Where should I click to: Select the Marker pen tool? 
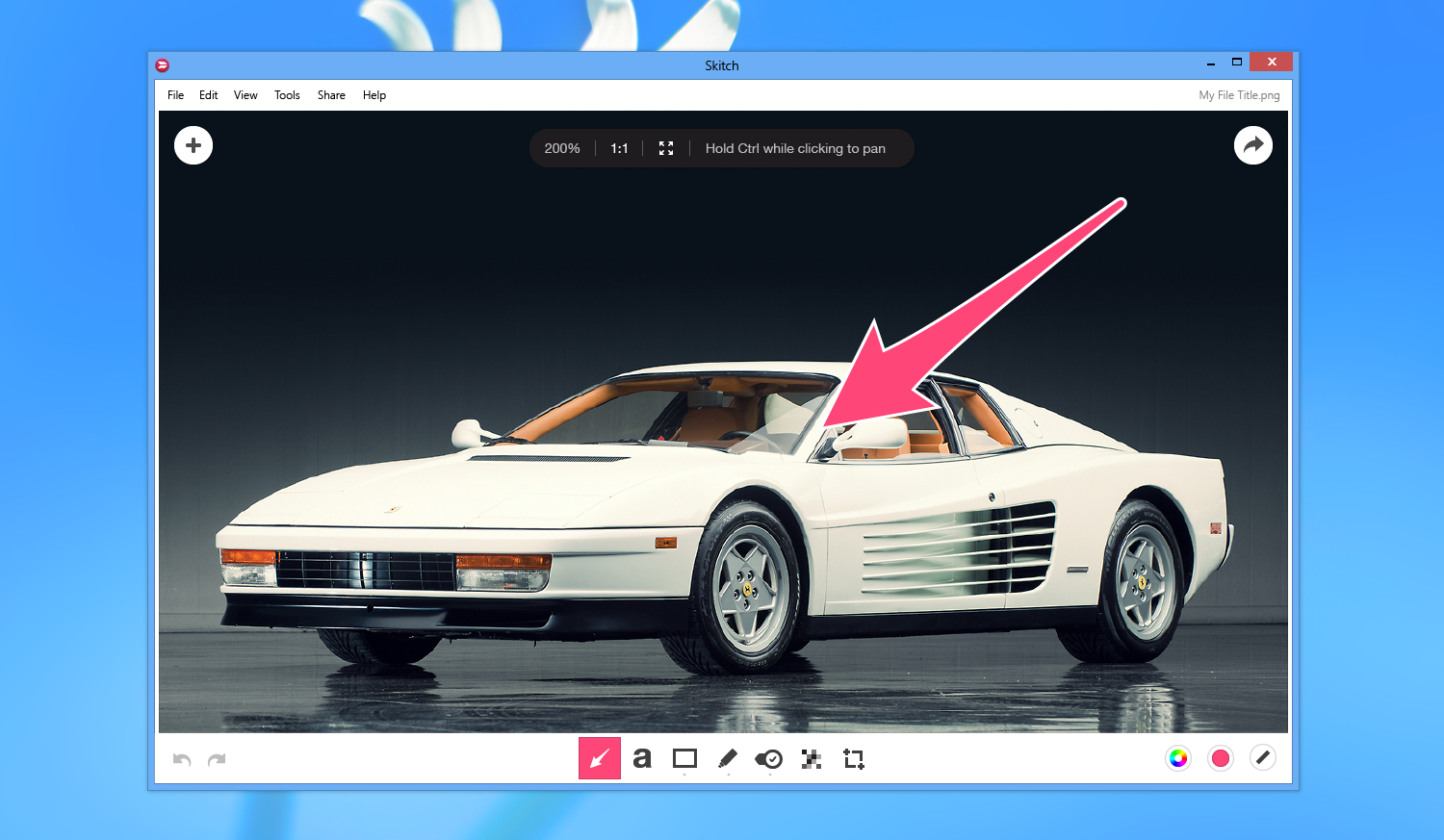[x=728, y=758]
